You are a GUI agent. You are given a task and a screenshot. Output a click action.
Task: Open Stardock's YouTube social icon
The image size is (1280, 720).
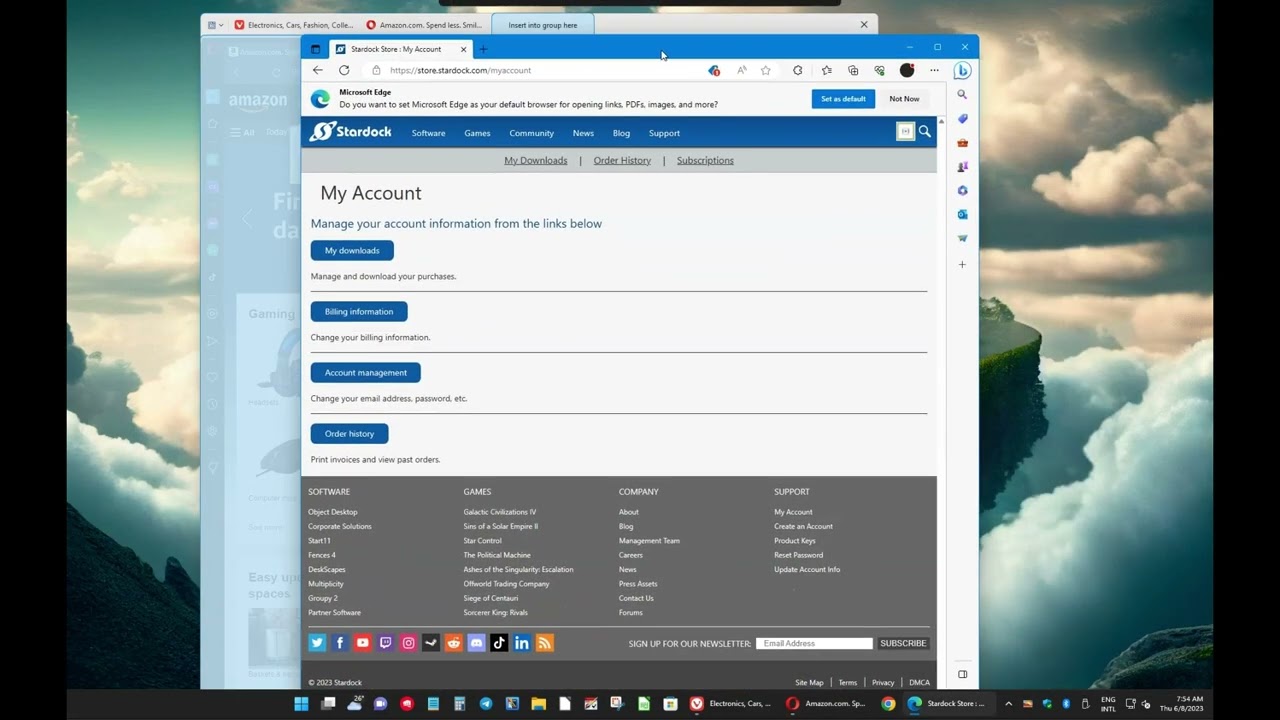[363, 643]
